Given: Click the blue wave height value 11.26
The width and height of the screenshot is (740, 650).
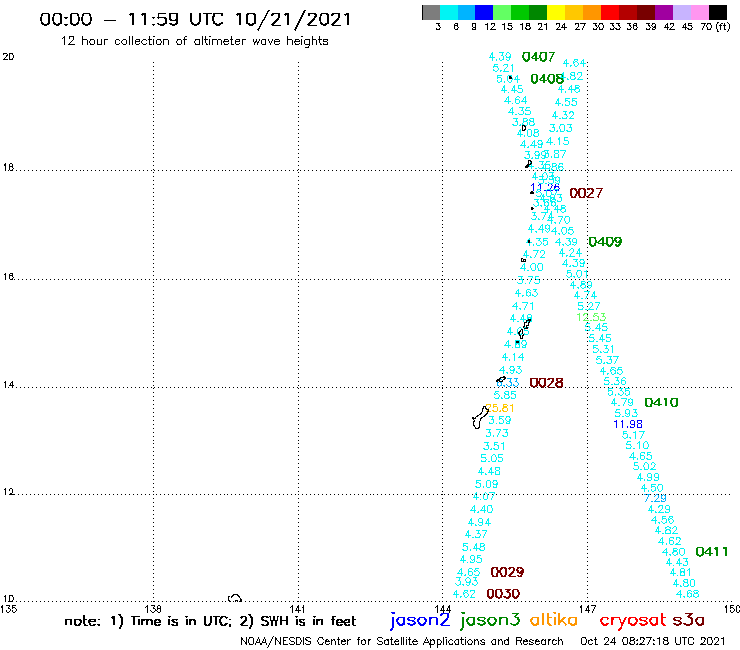Looking at the screenshot, I should pos(545,187).
